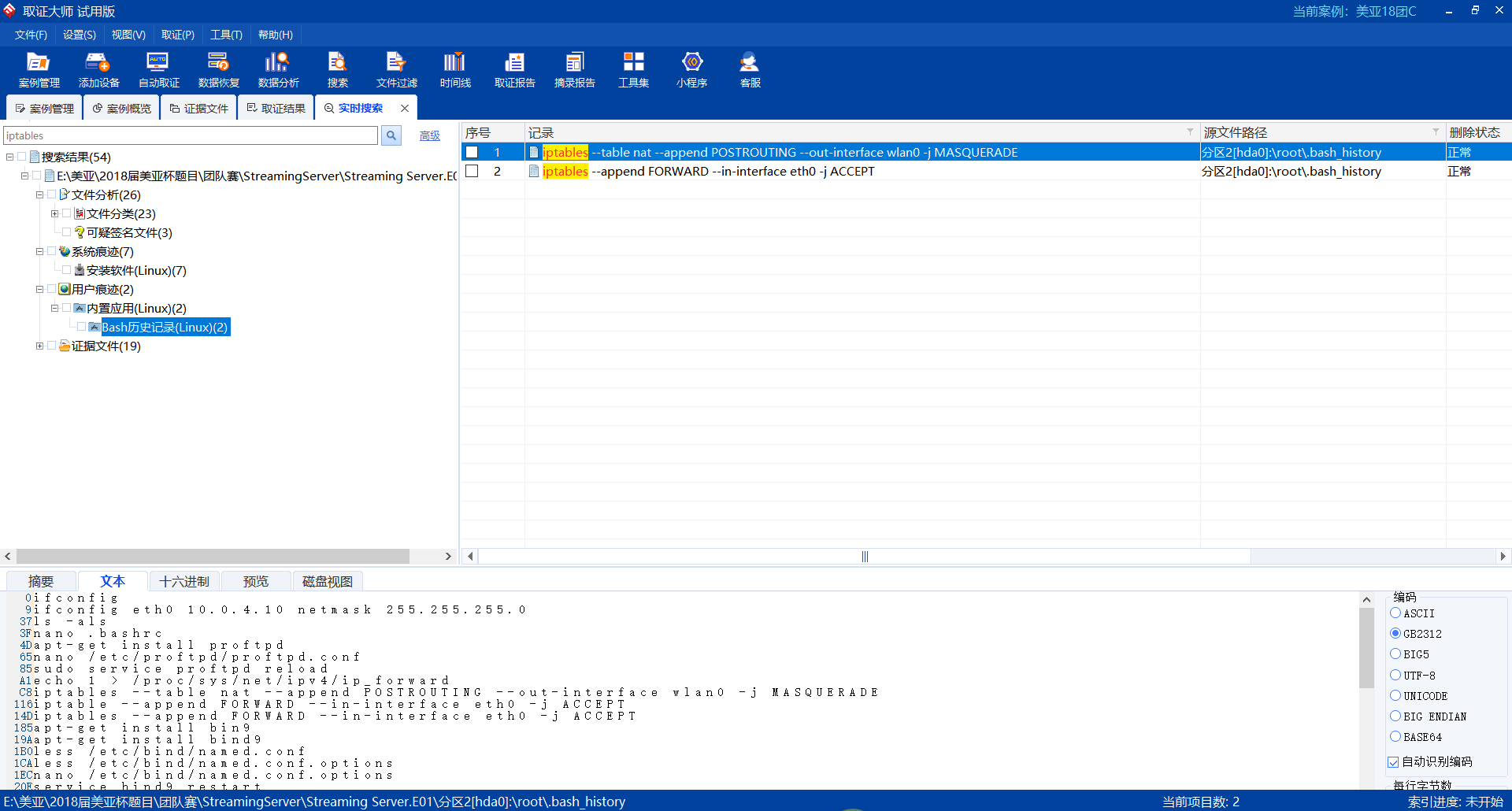This screenshot has width=1512, height=811.
Task: Collapse the Streaming Server.E01 evidence node
Action: click(24, 176)
